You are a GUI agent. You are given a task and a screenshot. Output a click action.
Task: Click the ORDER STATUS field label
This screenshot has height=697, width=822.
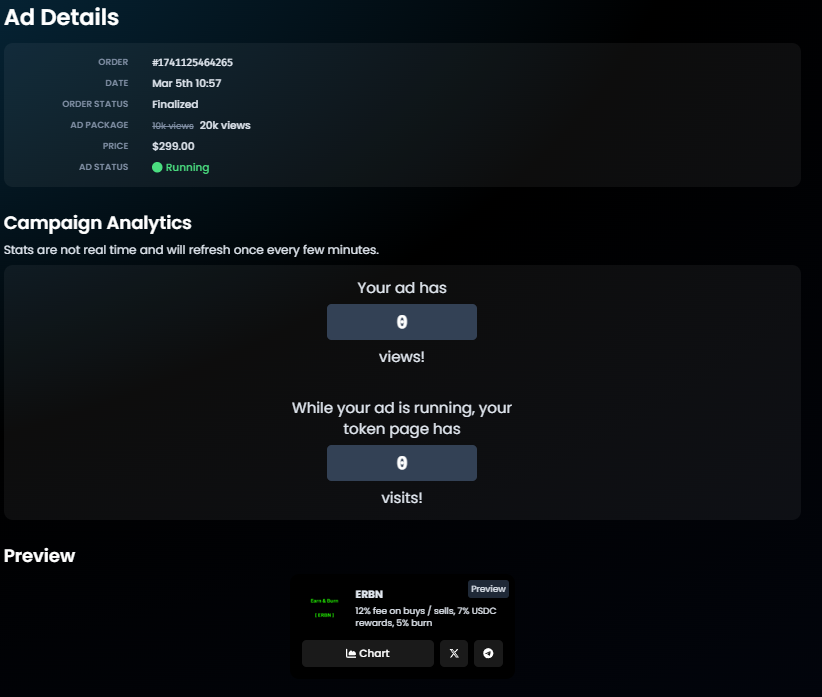click(x=95, y=104)
